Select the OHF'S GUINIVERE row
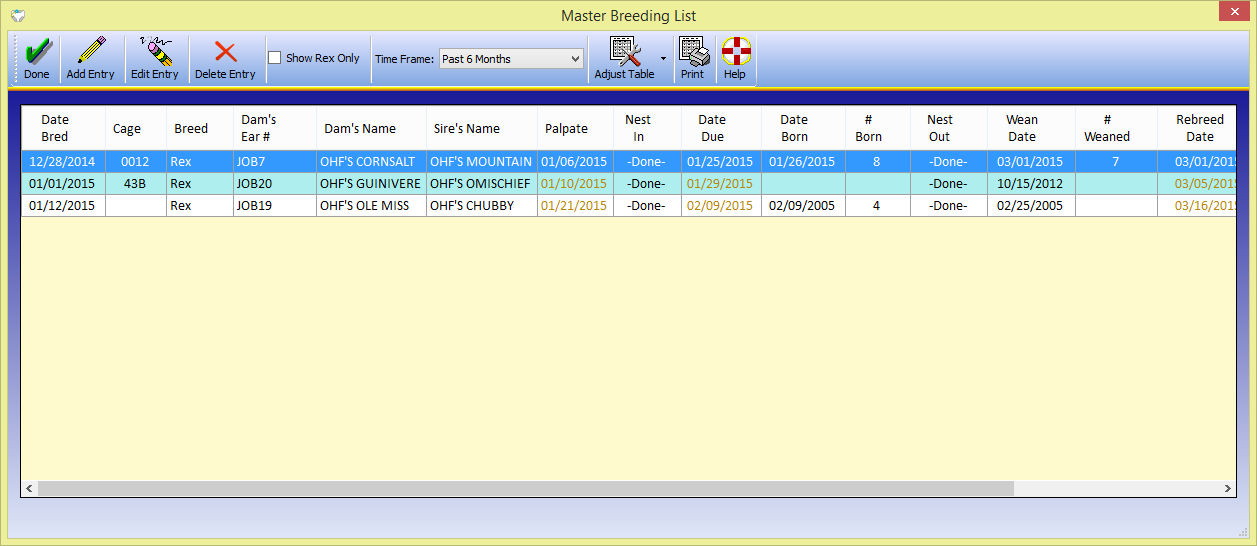This screenshot has height=546, width=1257. coord(370,184)
